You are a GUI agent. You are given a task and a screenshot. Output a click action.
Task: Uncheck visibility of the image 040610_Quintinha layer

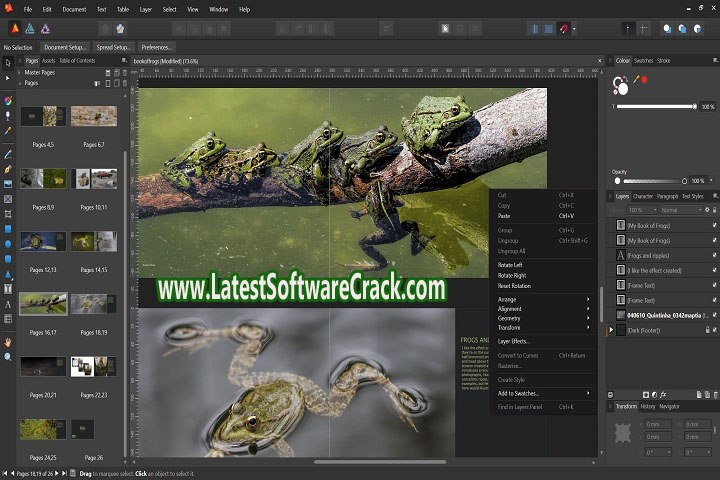(x=714, y=314)
